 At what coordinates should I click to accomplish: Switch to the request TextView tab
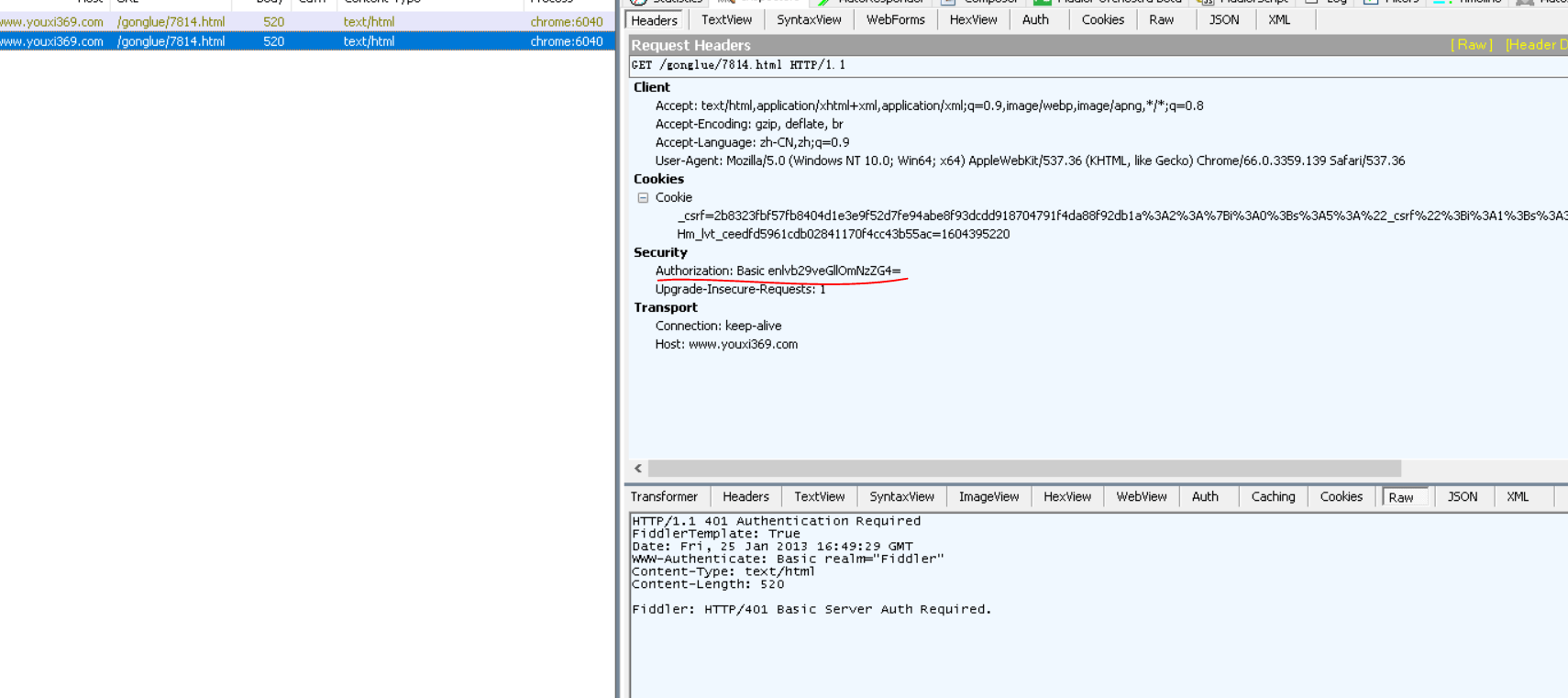(726, 20)
